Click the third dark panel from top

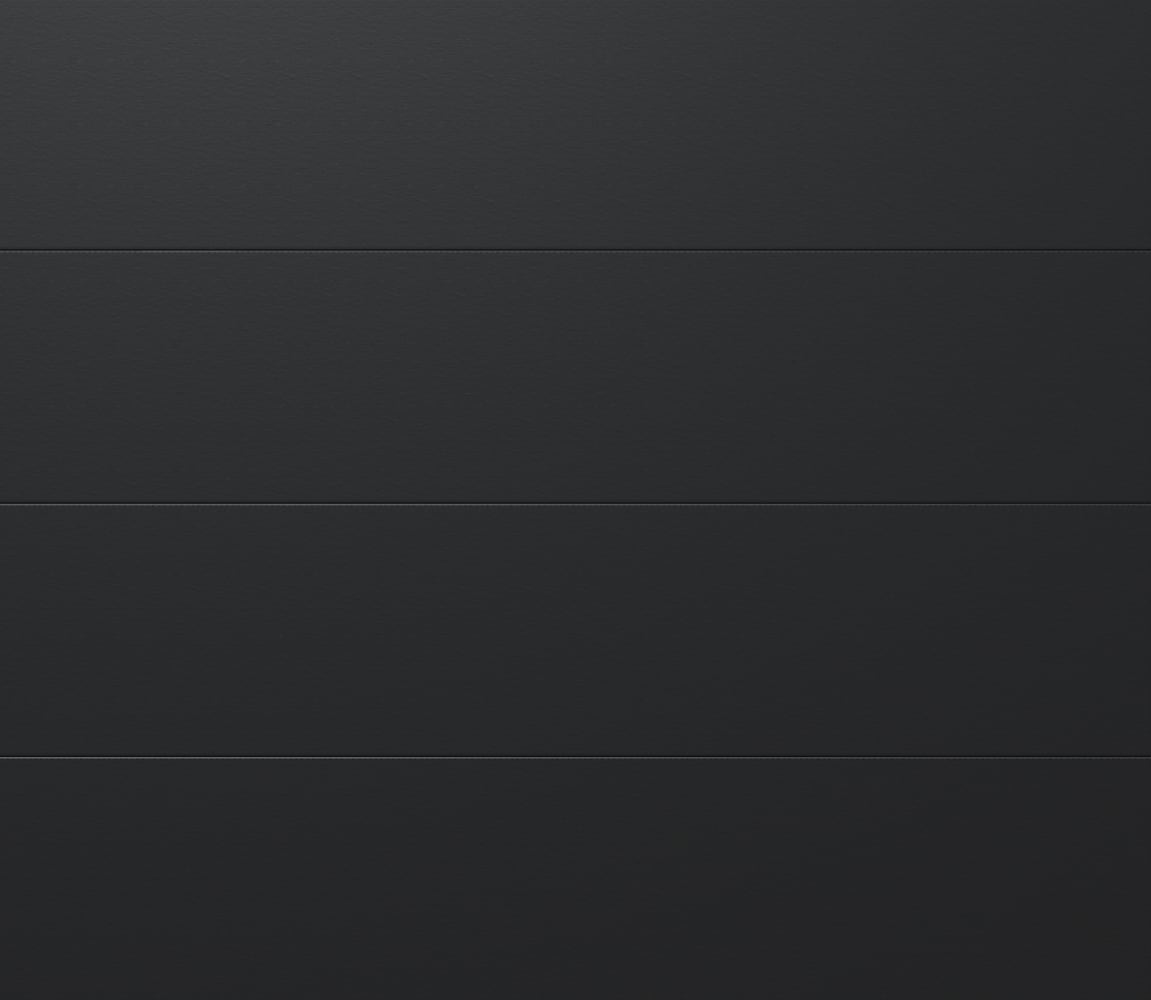pos(576,630)
